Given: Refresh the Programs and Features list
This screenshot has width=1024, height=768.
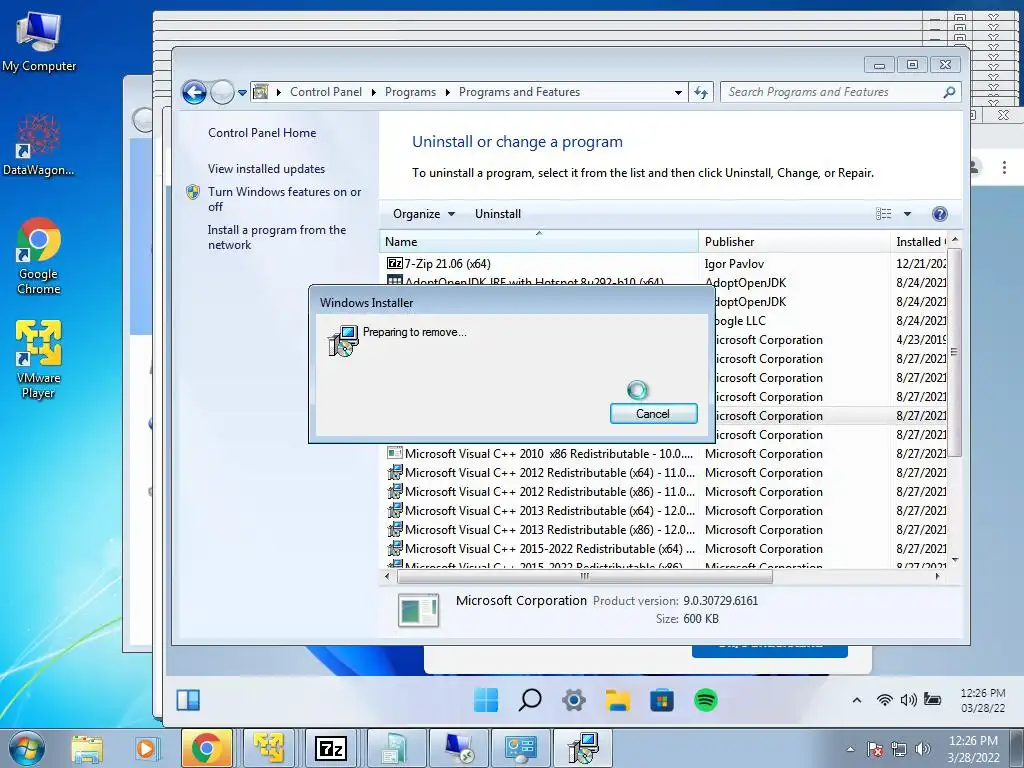Looking at the screenshot, I should [x=701, y=93].
